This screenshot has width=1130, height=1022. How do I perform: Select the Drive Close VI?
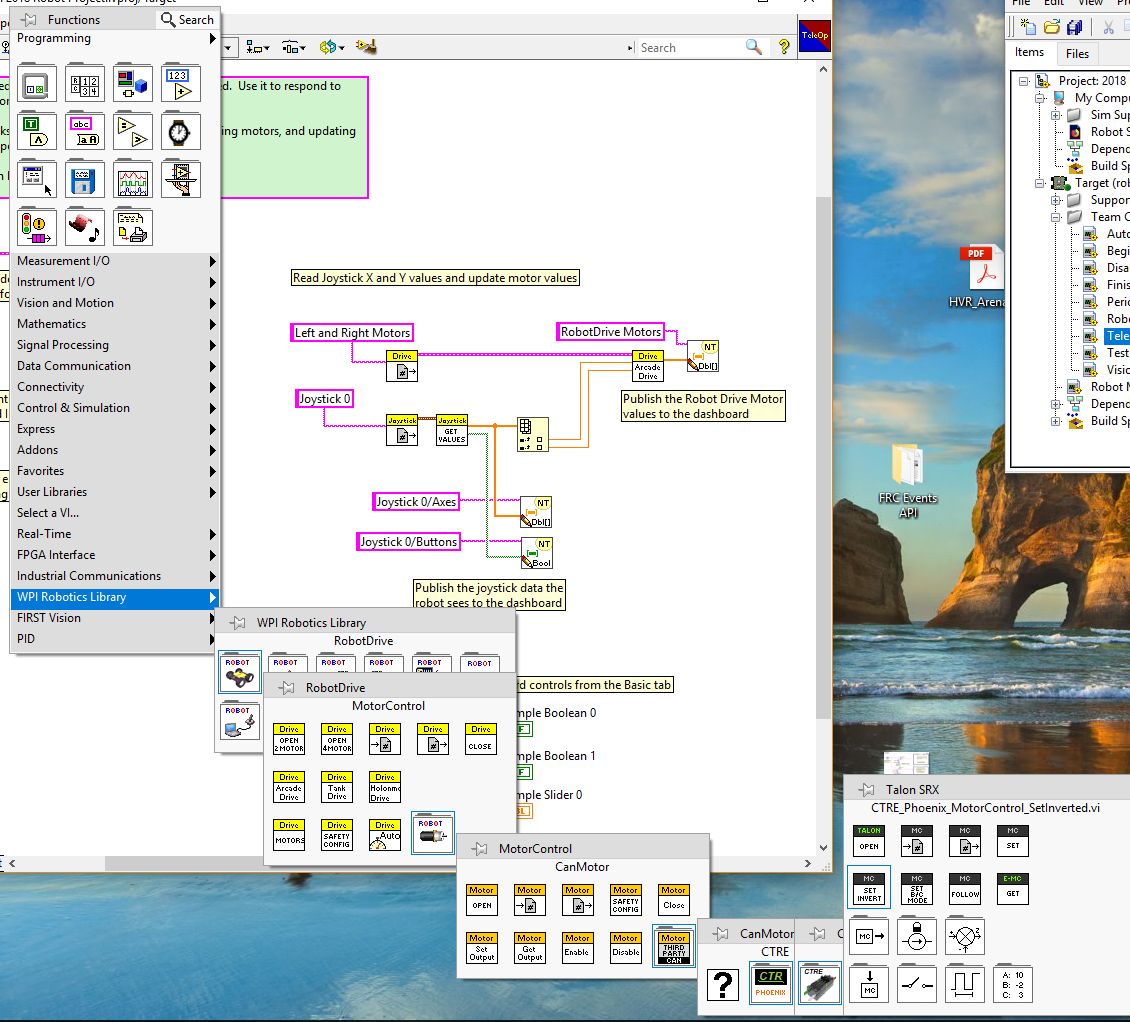481,739
